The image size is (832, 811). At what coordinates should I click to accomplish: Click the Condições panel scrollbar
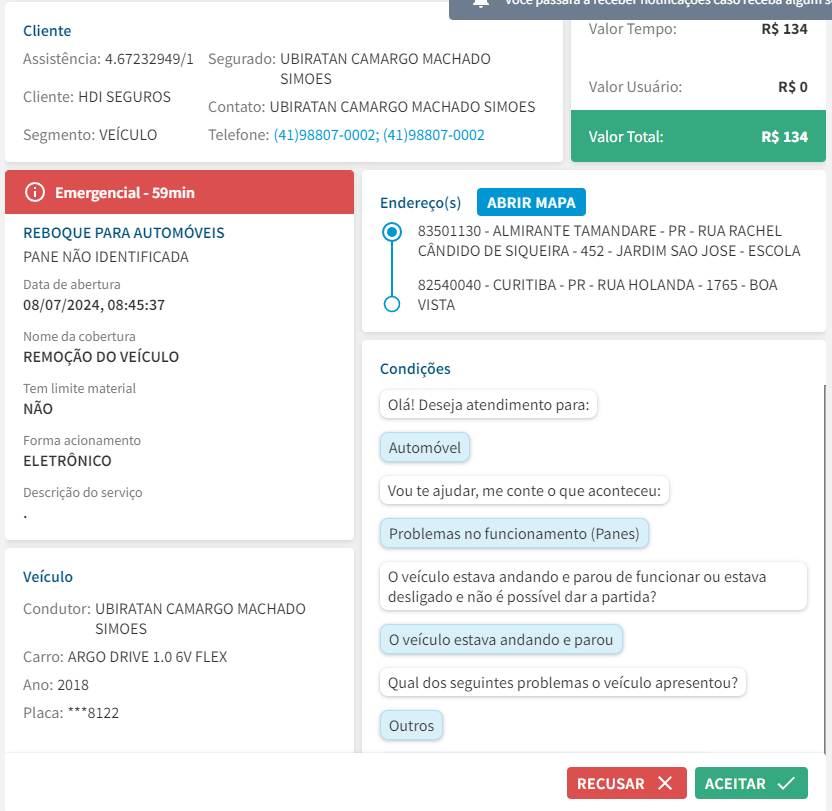(x=825, y=568)
